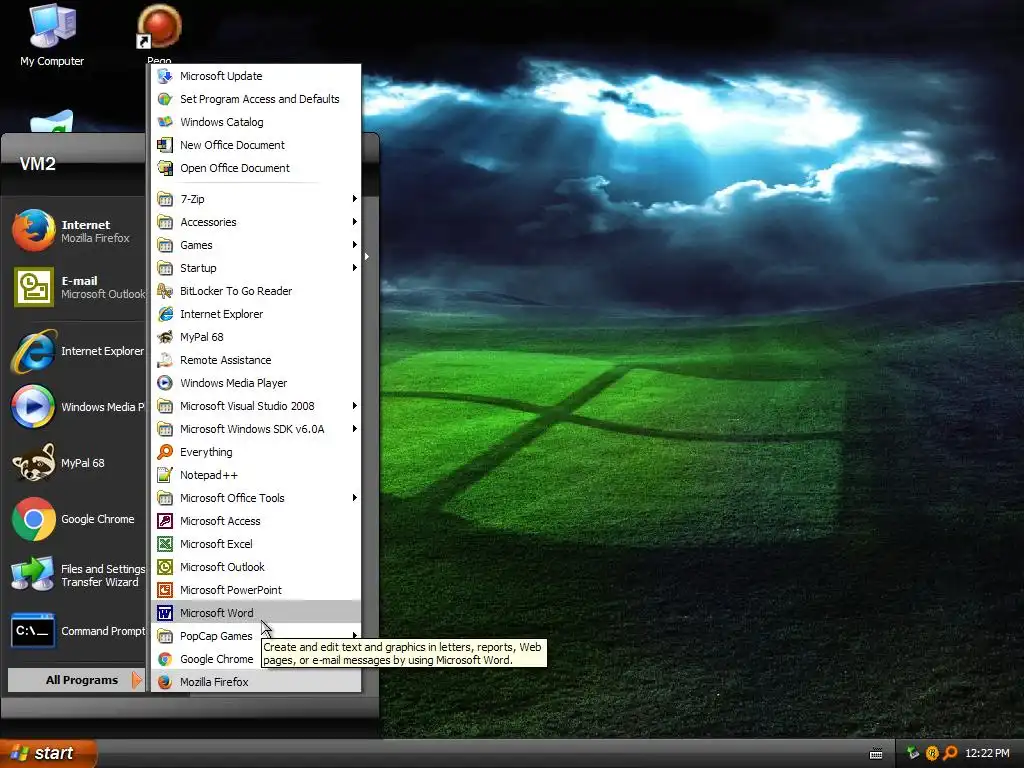The height and width of the screenshot is (768, 1024).
Task: Launch Windows Catalog entry
Action: pyautogui.click(x=256, y=121)
